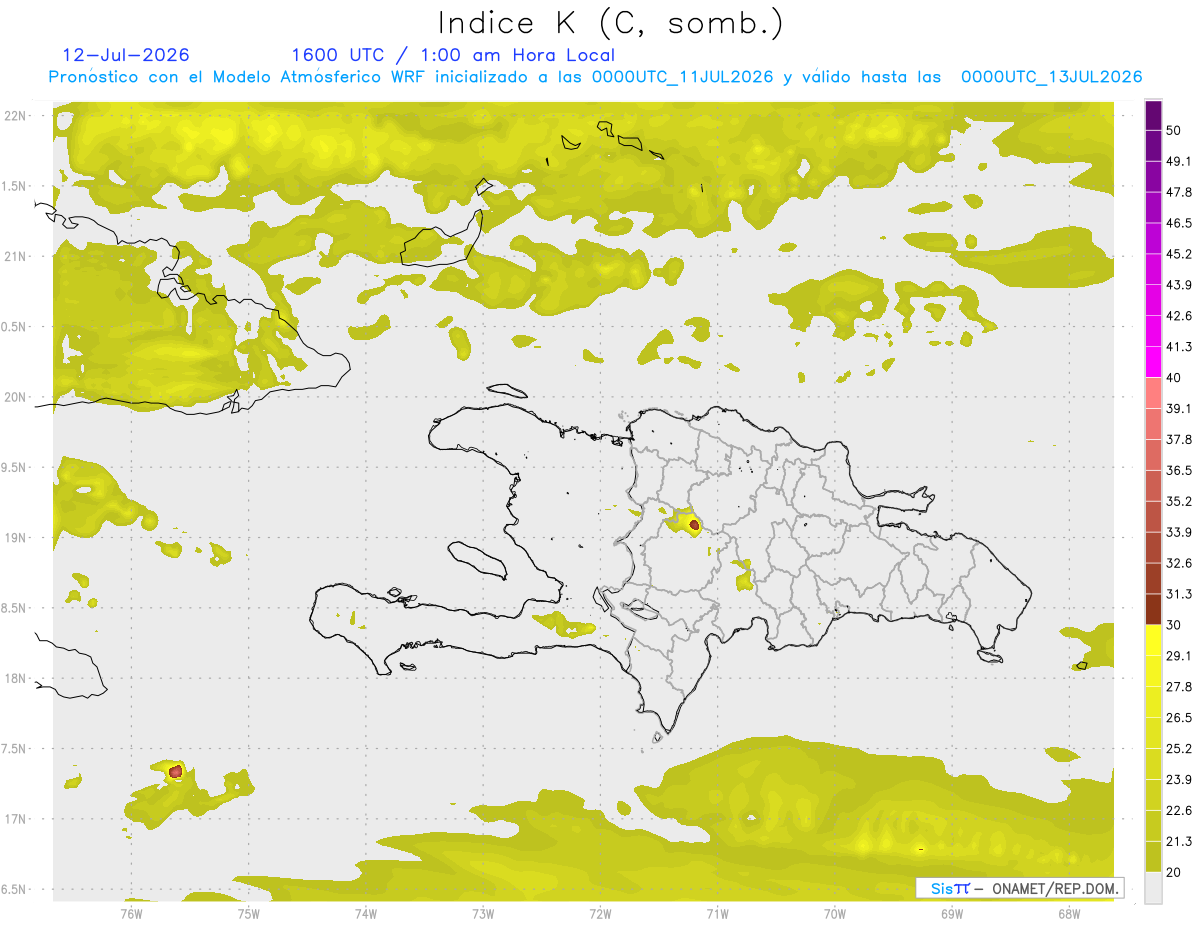
Task: Click "1600 UTC / 1:00 am Hora Local" text
Action: (453, 55)
